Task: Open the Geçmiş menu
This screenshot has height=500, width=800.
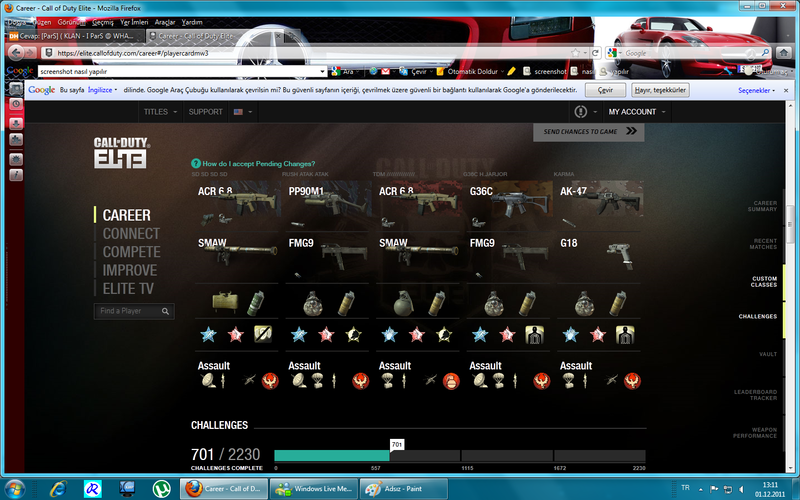Action: point(103,22)
